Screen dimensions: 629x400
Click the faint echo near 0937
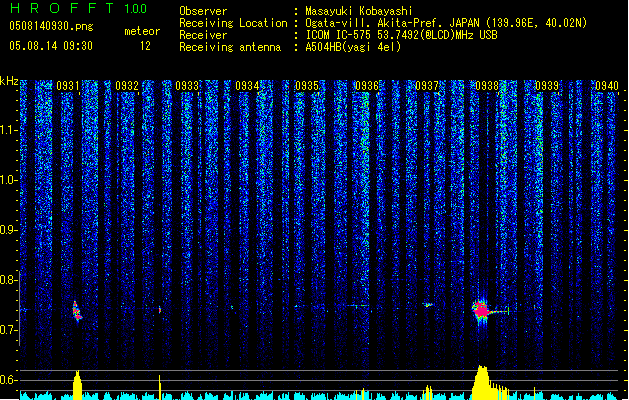click(x=428, y=305)
